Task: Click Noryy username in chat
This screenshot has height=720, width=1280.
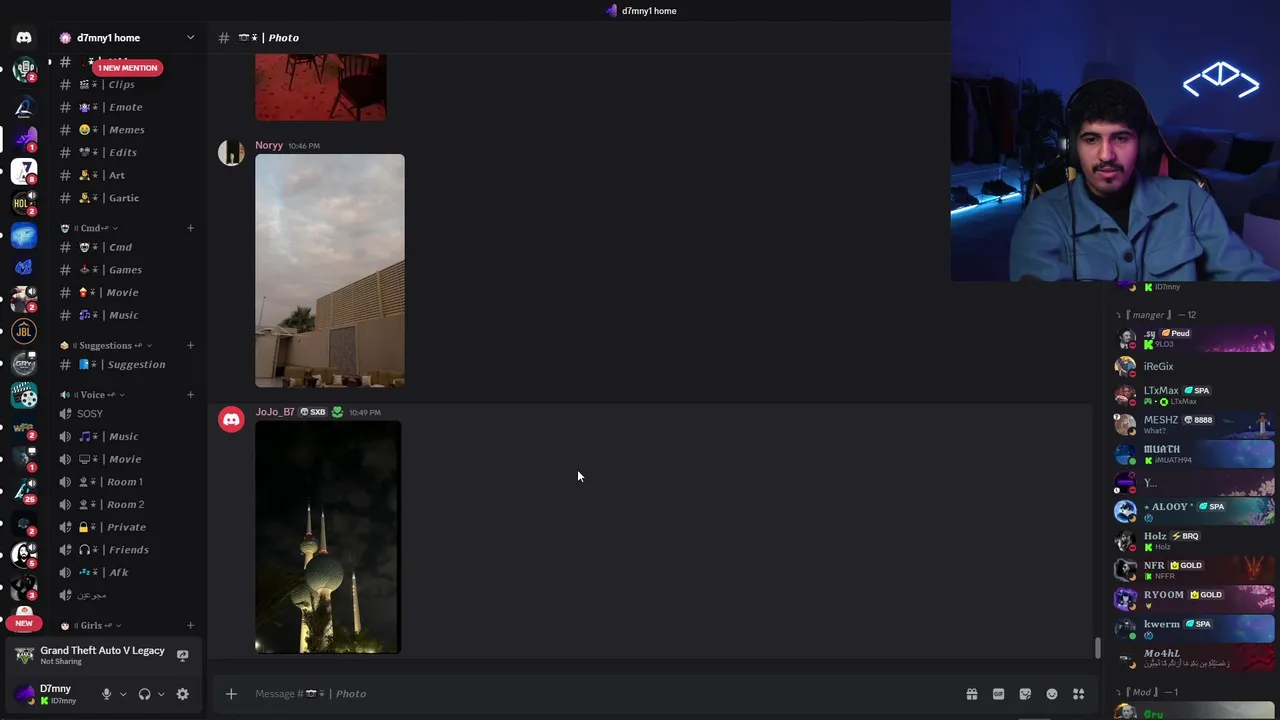Action: (x=269, y=146)
